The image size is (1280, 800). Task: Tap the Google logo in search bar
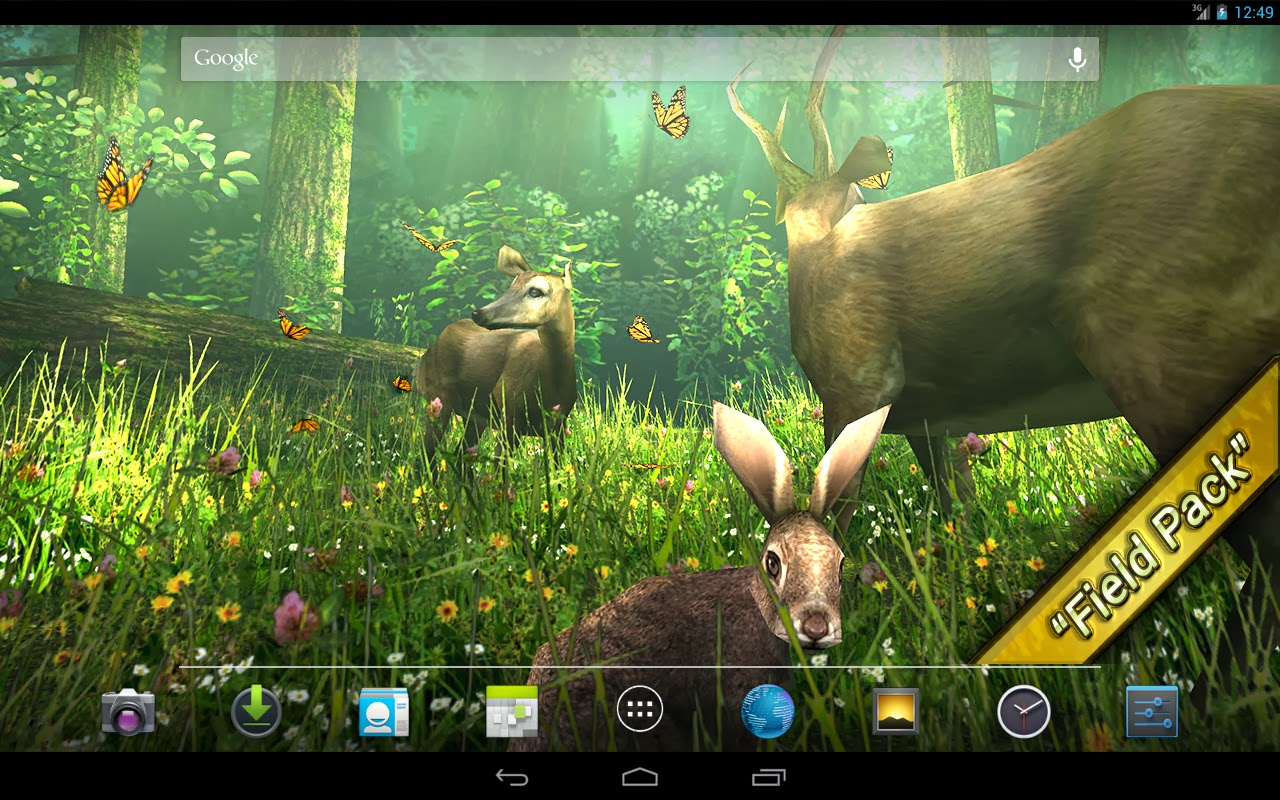(226, 59)
